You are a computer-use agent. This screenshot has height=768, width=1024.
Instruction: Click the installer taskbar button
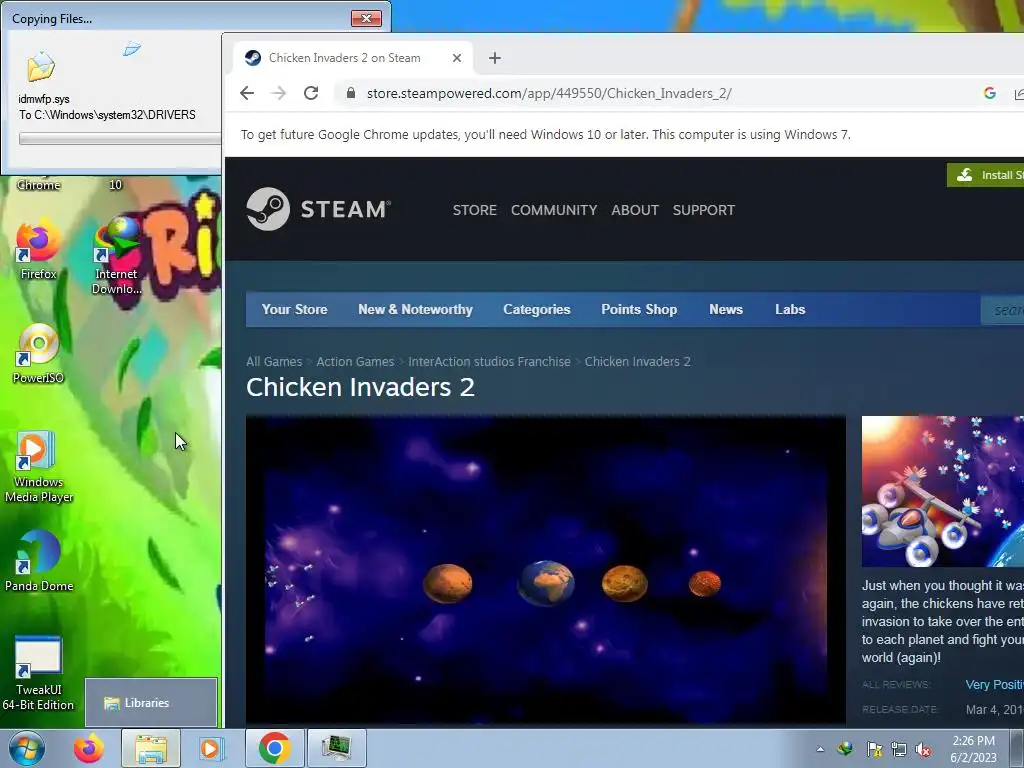coord(336,749)
